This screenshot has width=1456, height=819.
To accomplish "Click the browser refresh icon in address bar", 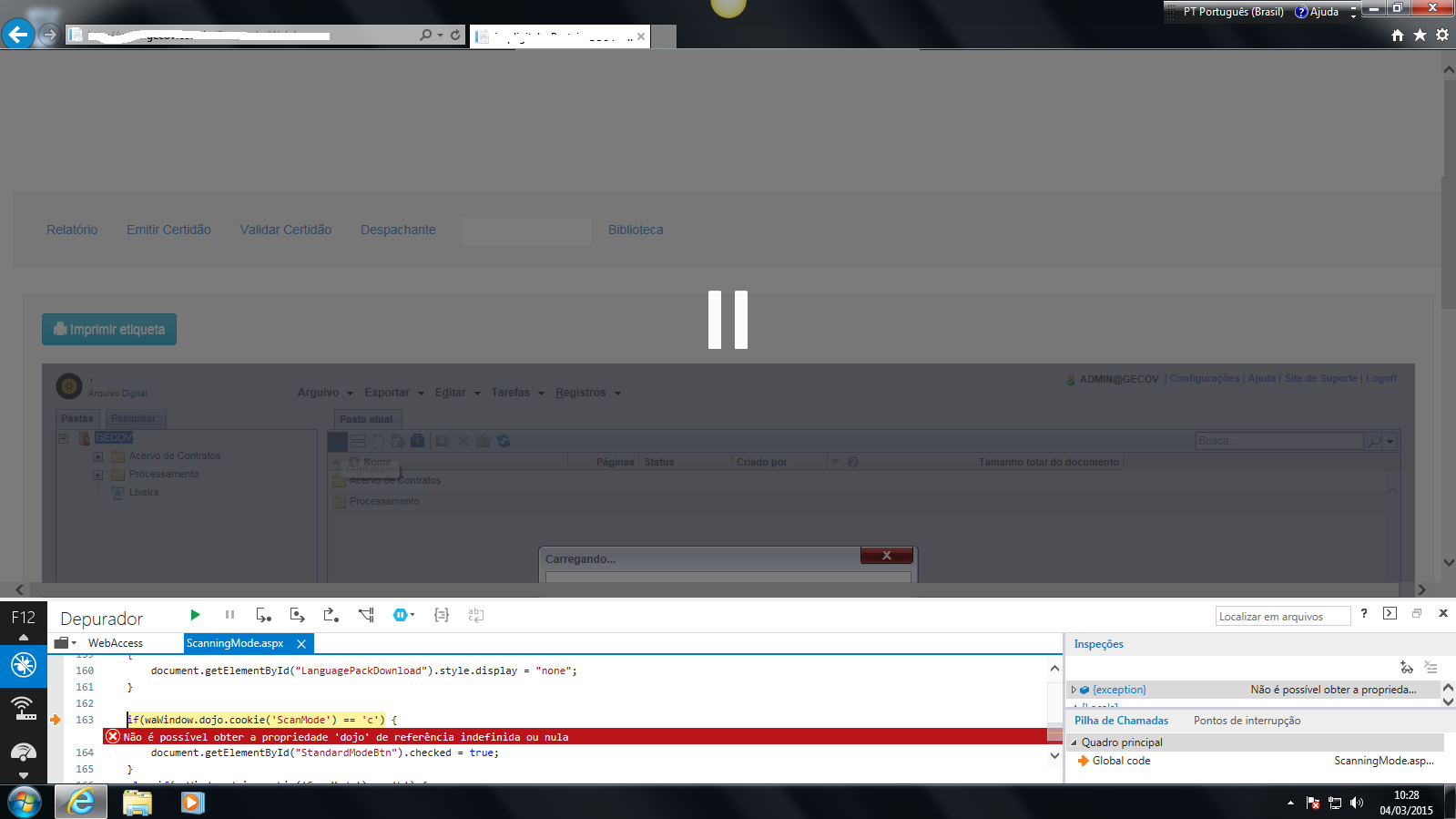I will tap(455, 35).
